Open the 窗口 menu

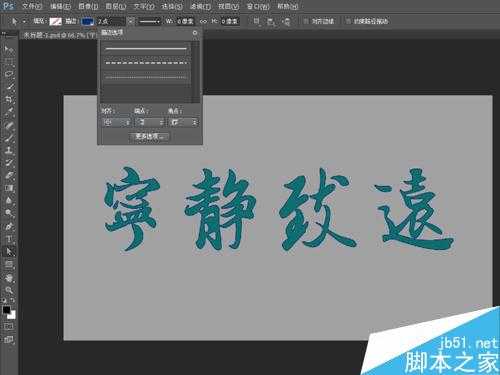click(x=258, y=6)
